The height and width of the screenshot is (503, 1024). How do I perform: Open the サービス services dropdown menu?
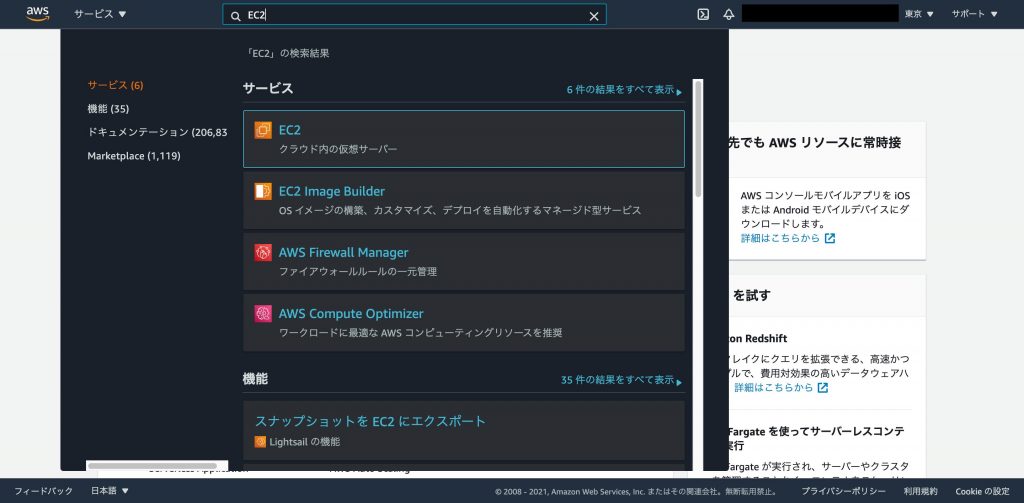point(101,14)
